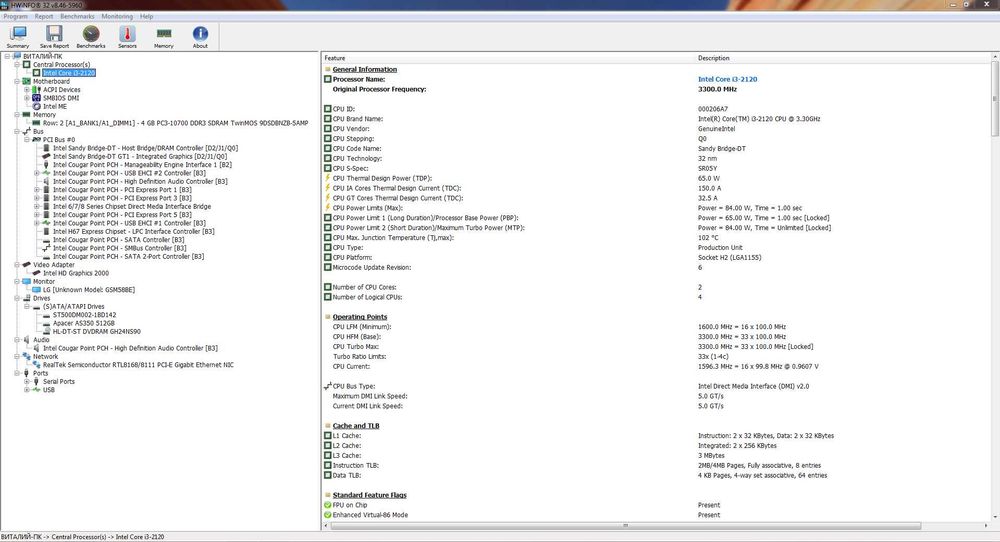Click the Ports tree node icon
The image size is (1000, 542).
click(27, 373)
